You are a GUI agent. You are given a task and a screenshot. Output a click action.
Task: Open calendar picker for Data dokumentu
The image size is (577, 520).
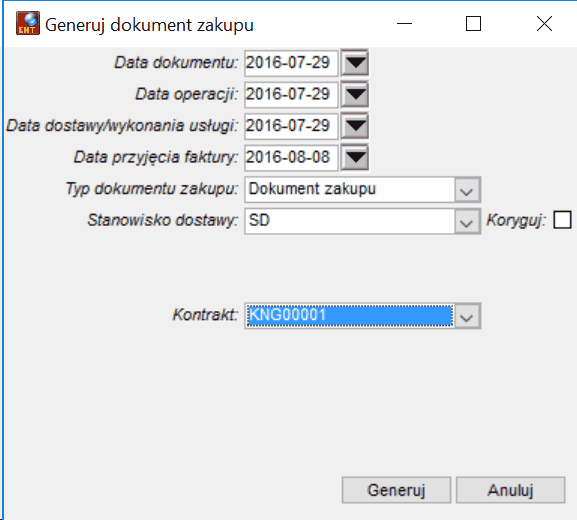tap(355, 63)
